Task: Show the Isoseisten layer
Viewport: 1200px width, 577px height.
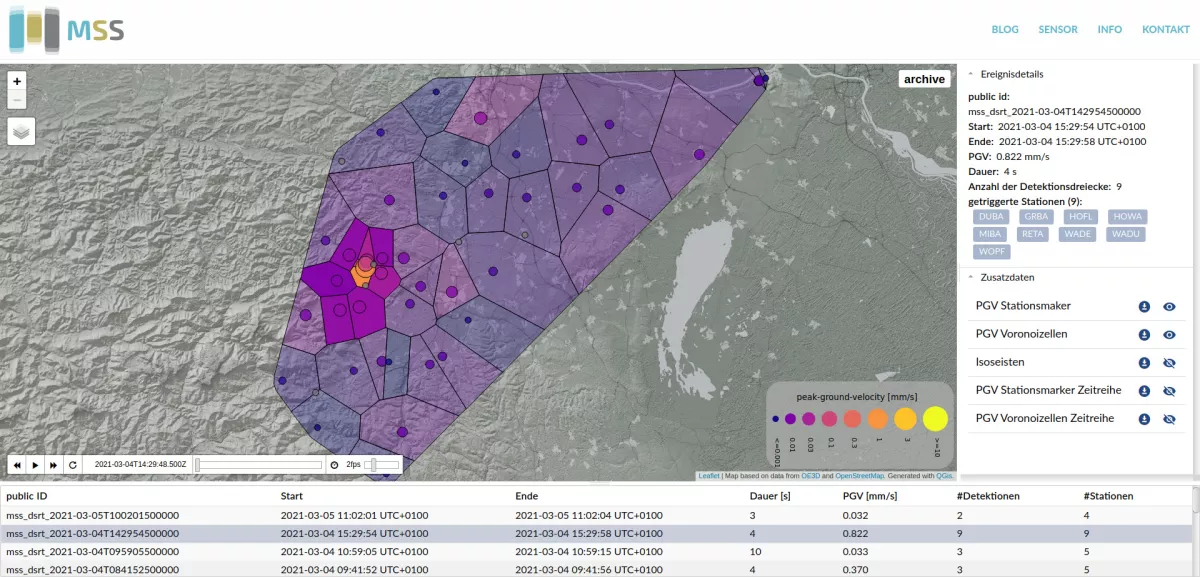Action: pyautogui.click(x=1169, y=363)
